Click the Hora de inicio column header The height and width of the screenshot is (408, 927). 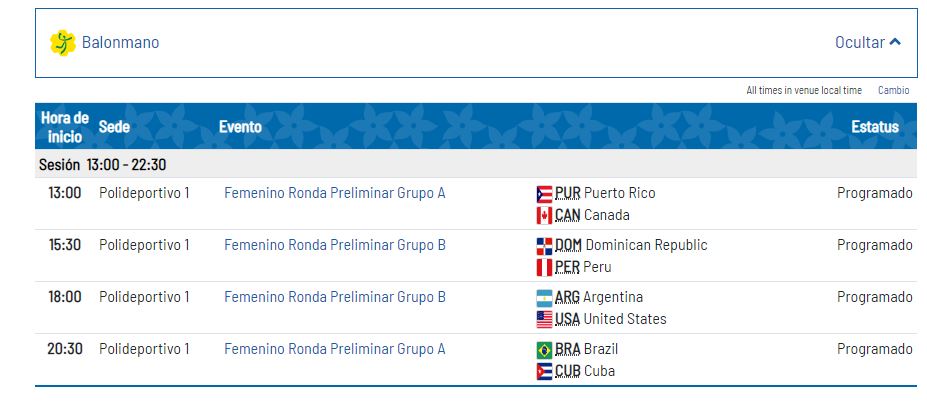pos(65,127)
